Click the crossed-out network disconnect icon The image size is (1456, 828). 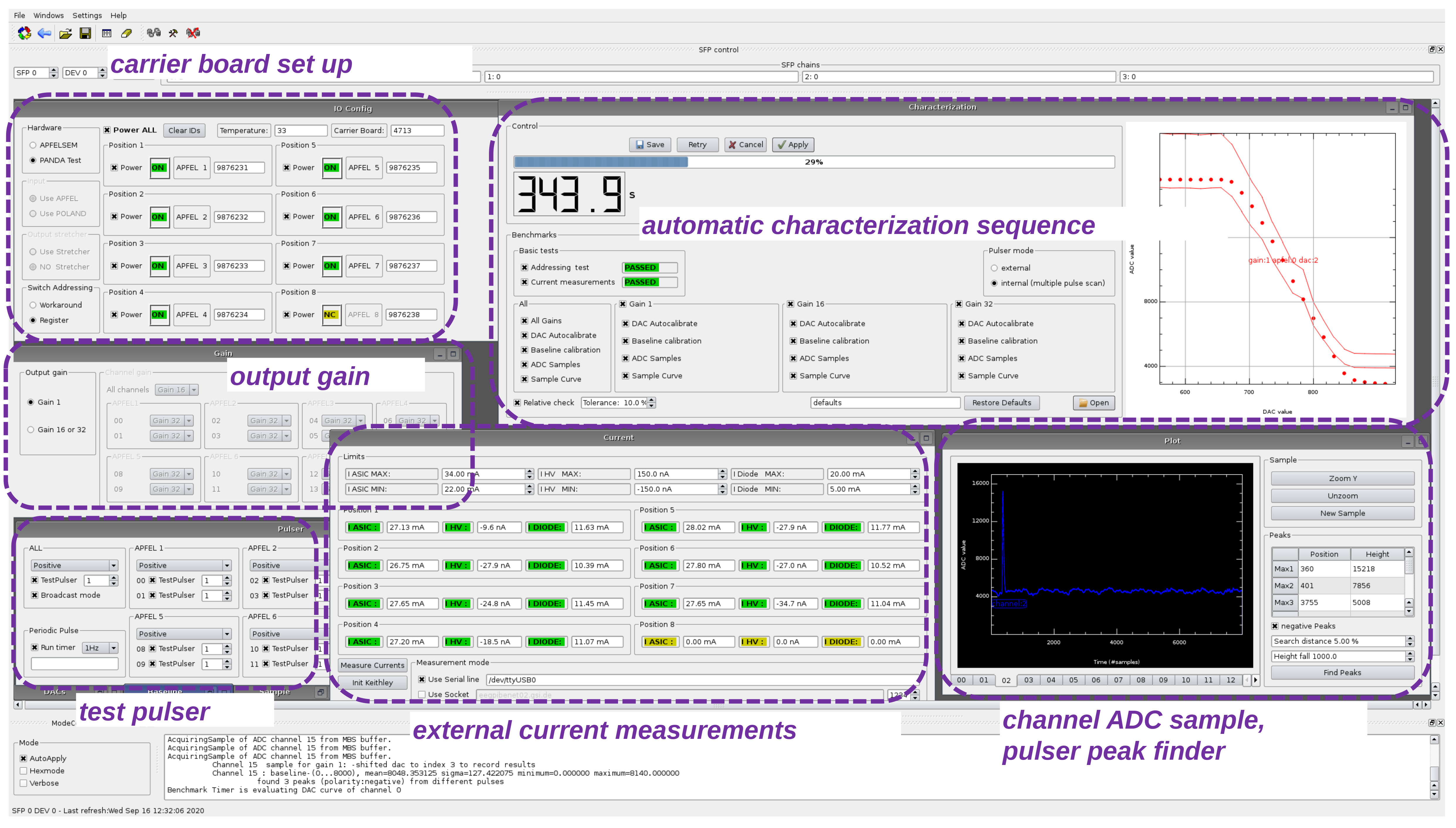[193, 33]
